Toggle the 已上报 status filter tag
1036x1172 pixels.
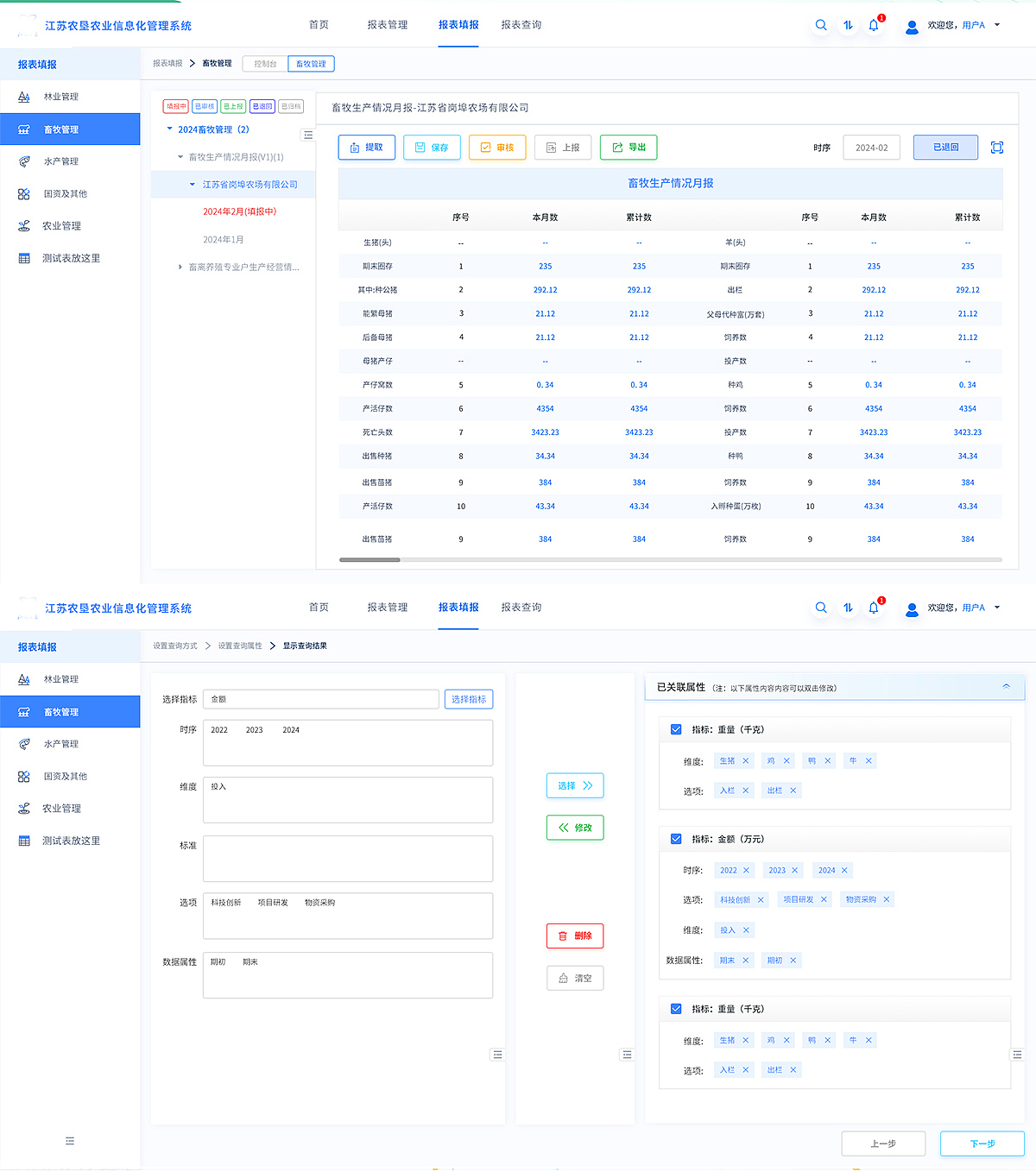[x=233, y=106]
